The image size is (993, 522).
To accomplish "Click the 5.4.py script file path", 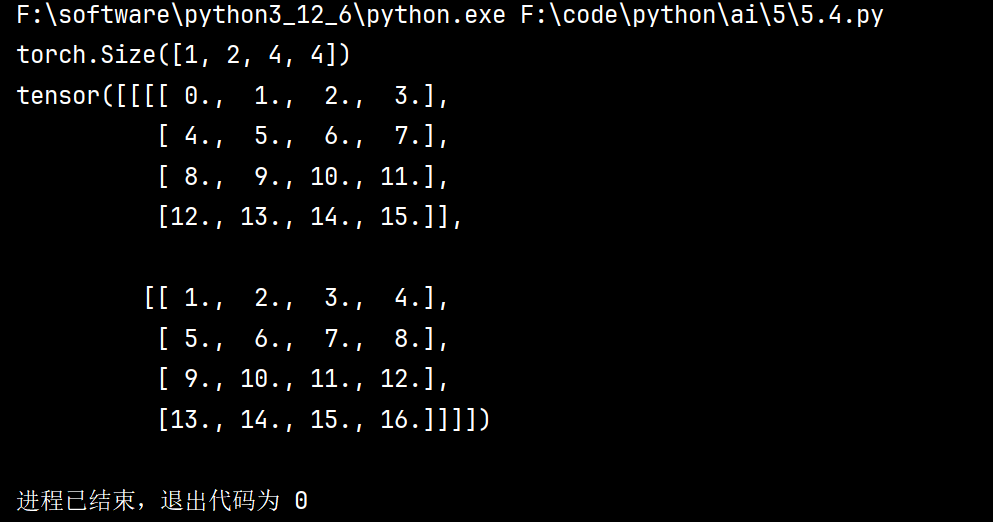I will (702, 15).
